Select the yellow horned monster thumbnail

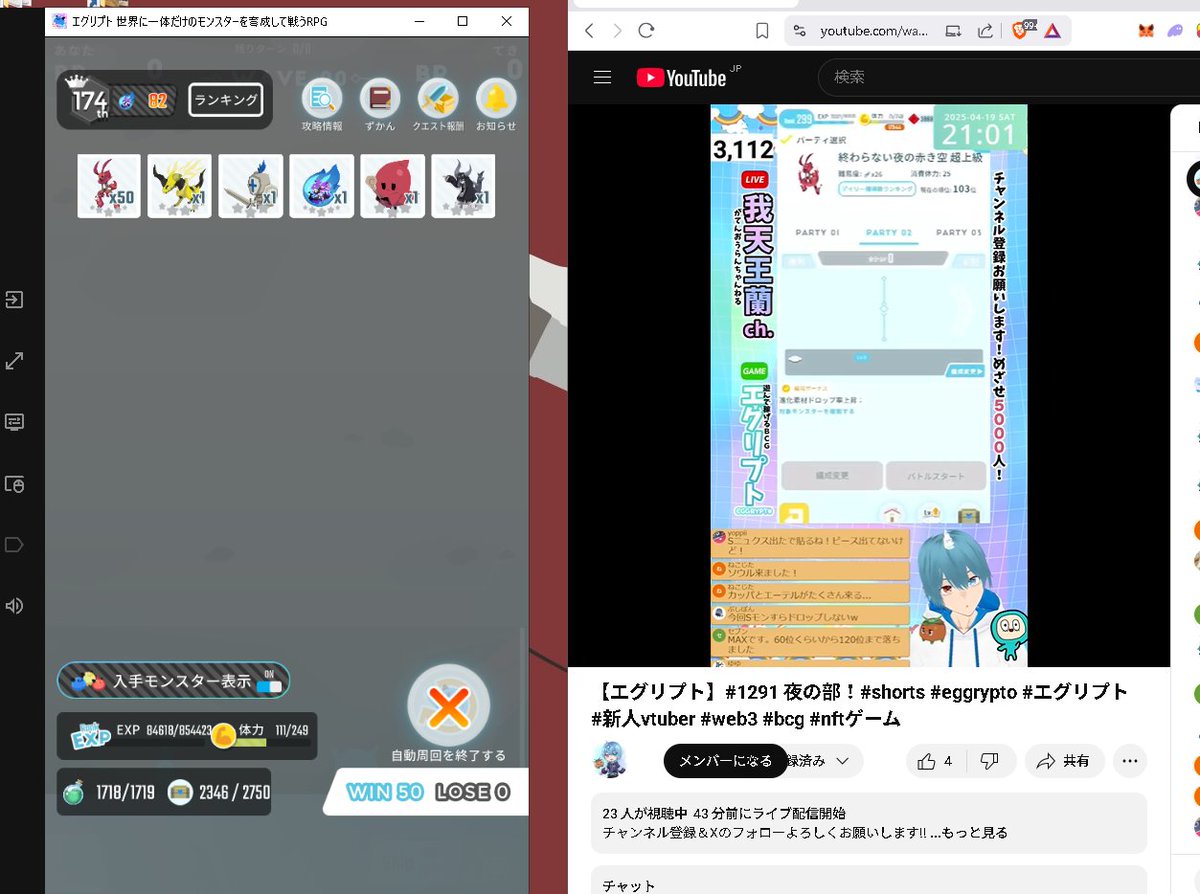click(180, 186)
